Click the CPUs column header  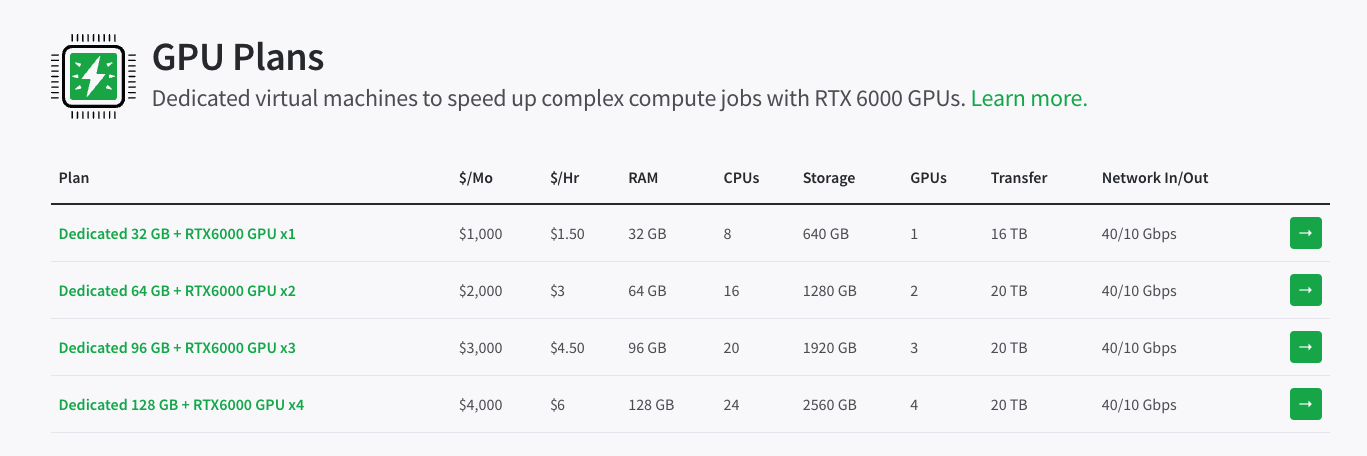coord(741,178)
